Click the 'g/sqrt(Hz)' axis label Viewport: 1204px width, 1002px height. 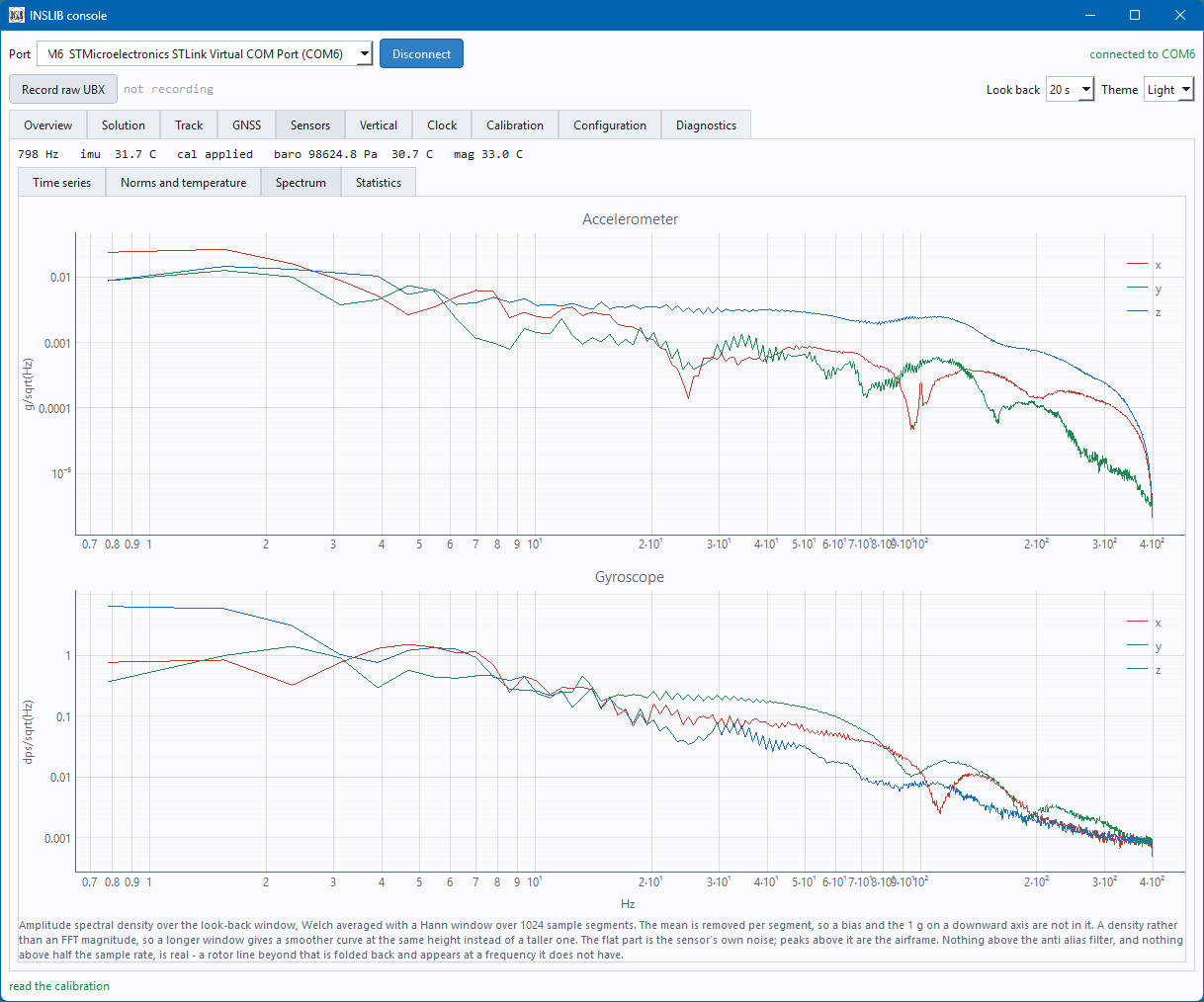[x=29, y=384]
